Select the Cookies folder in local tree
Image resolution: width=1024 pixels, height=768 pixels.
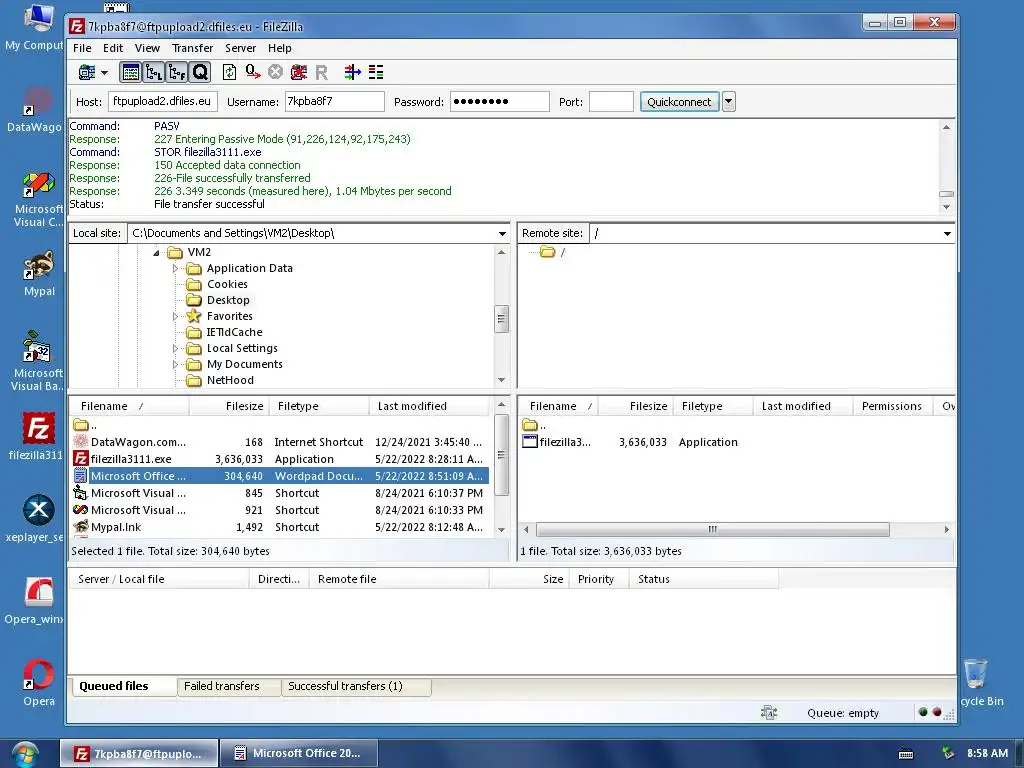227,284
